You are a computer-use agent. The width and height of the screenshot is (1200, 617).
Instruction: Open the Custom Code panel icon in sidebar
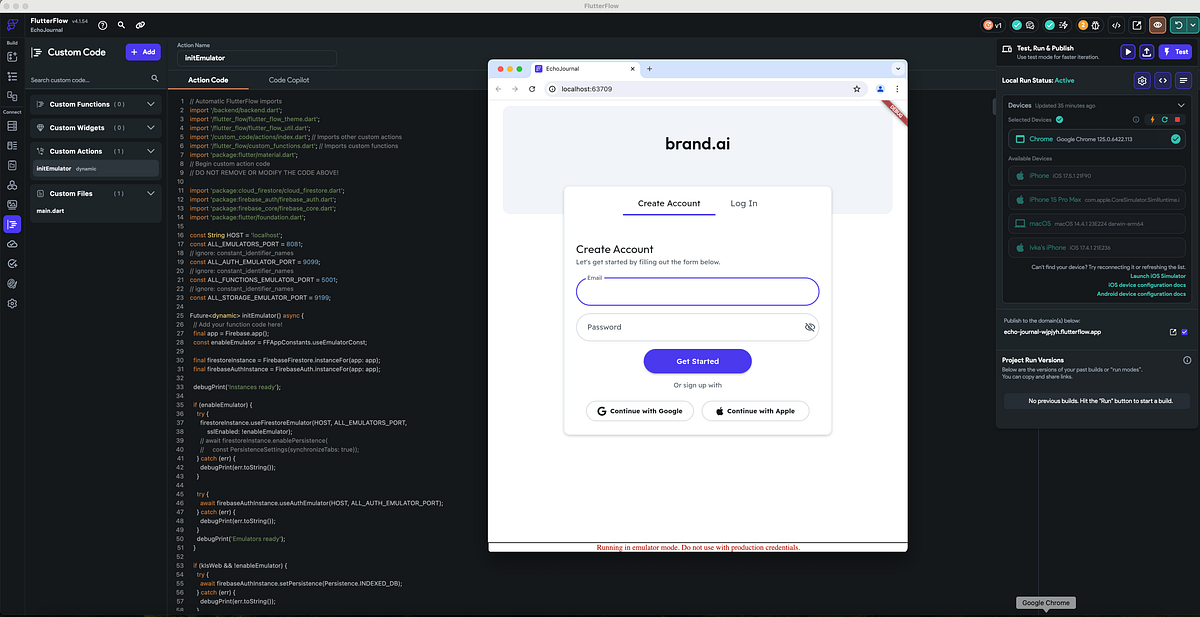pyautogui.click(x=12, y=226)
